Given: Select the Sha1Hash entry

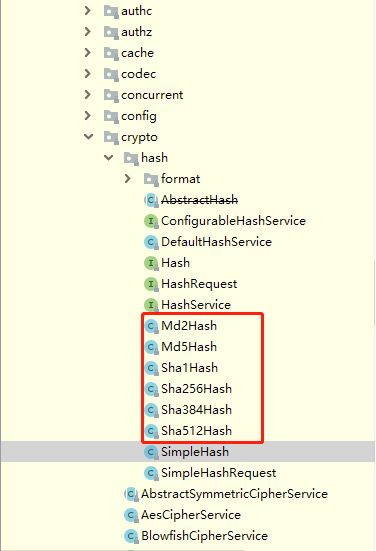Looking at the screenshot, I should [x=189, y=368].
